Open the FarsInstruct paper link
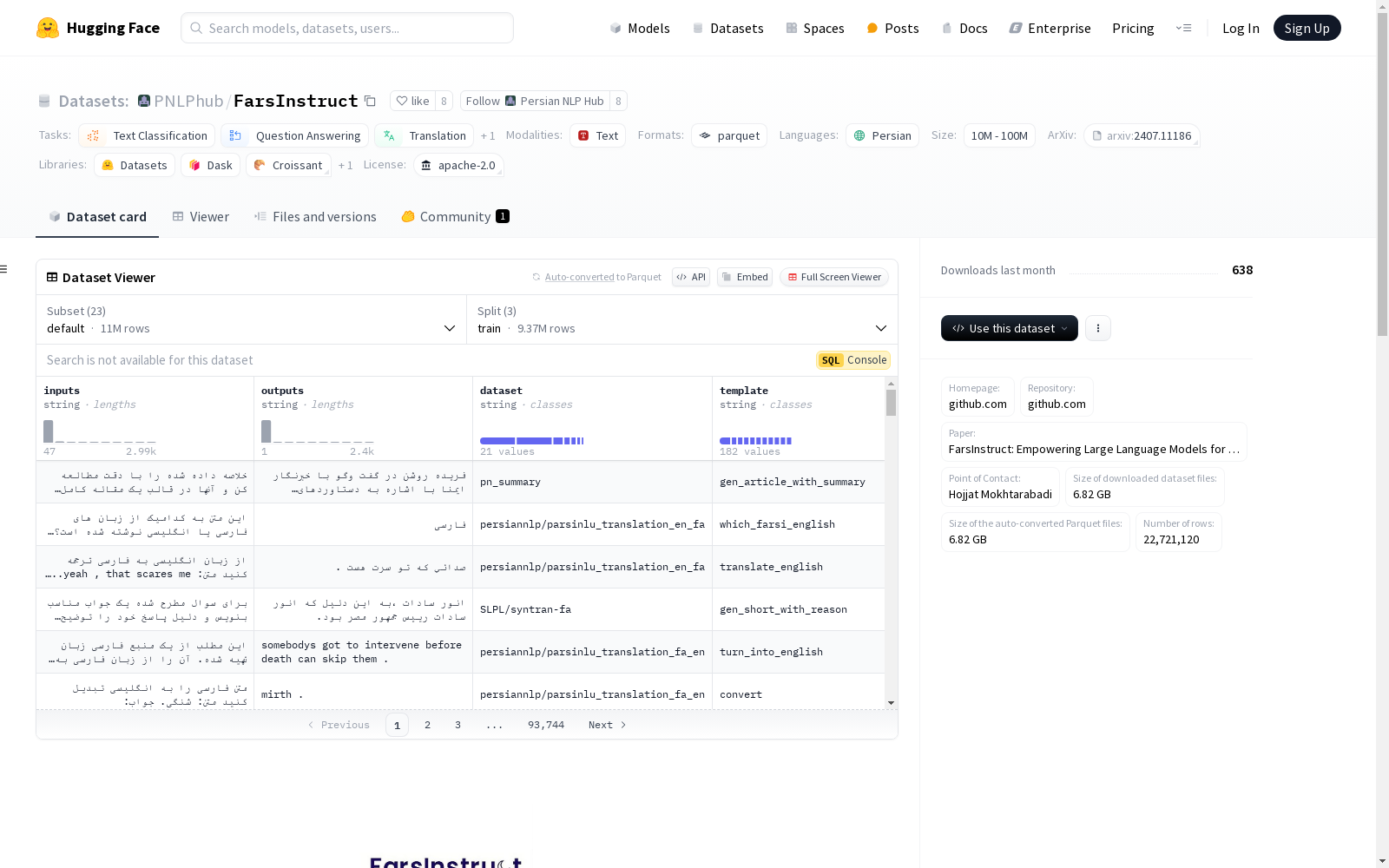Image resolution: width=1389 pixels, height=868 pixels. [x=1094, y=442]
